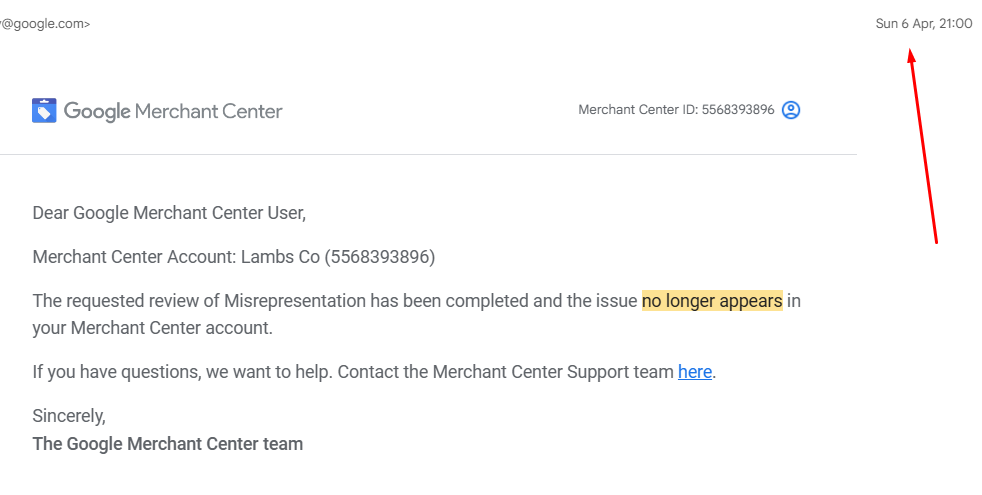Click the parenthesized account number in the body

tap(380, 257)
